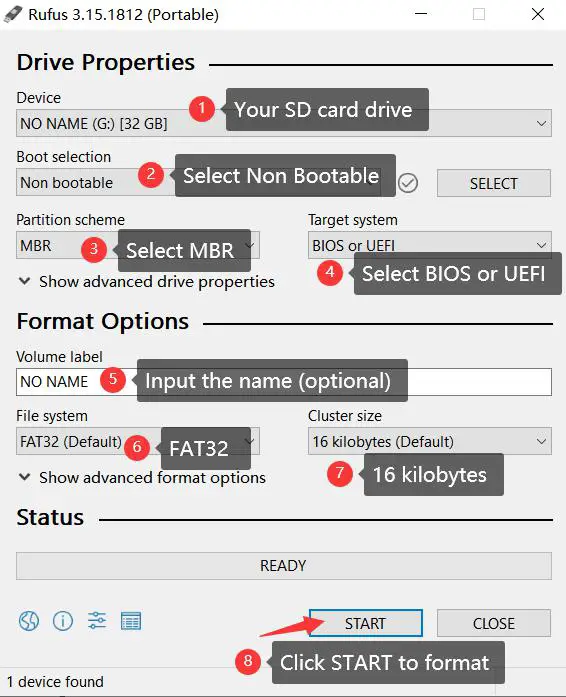Image resolution: width=566 pixels, height=697 pixels.
Task: Click the checksum checkmark icon beside SELECT
Action: coord(408,183)
